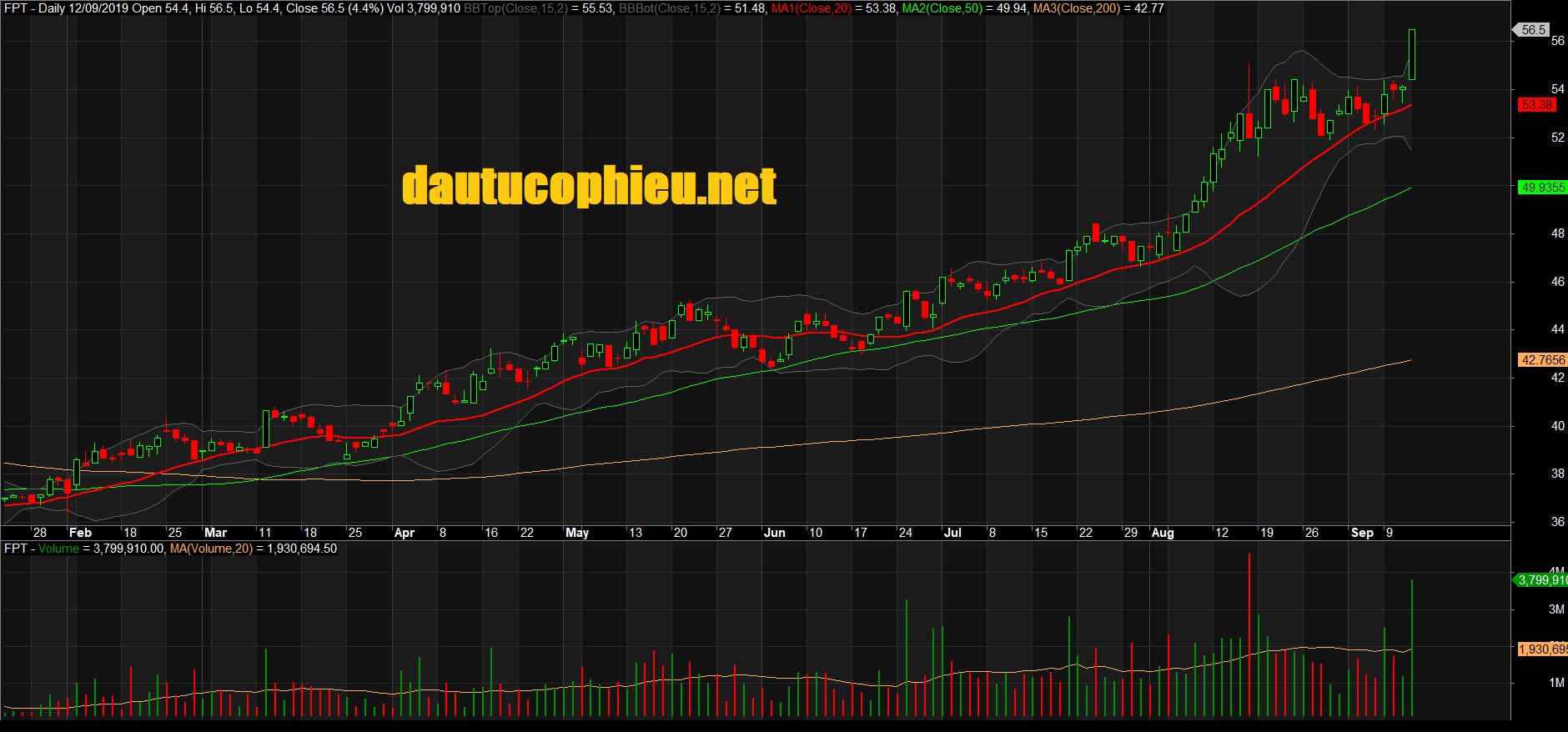
Task: Click the Jun label on date axis
Action: (x=774, y=533)
